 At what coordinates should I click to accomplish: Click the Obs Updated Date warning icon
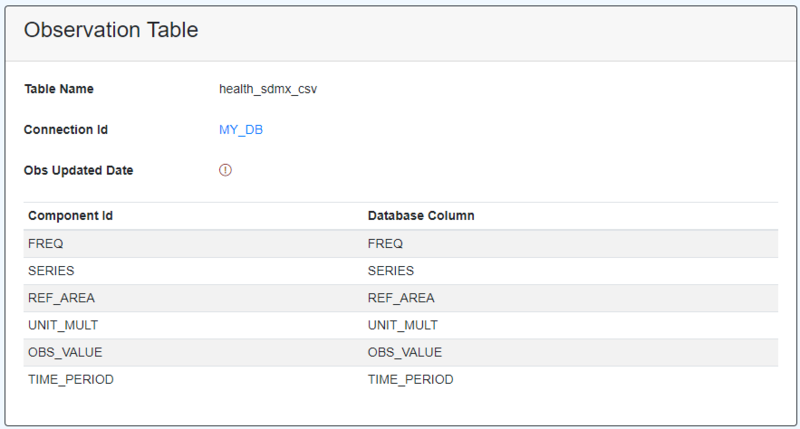pos(225,170)
